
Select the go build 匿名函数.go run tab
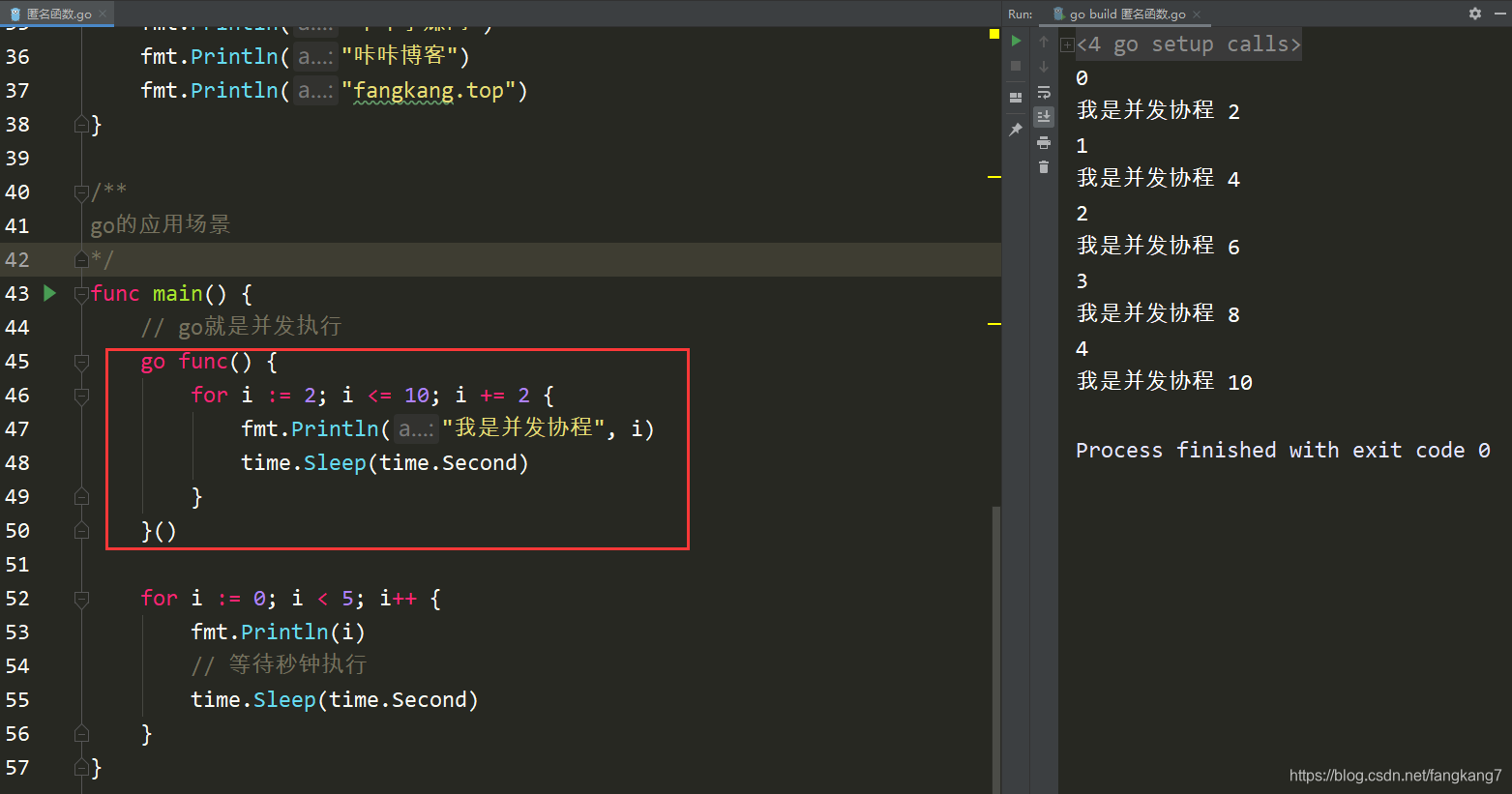[x=1127, y=14]
